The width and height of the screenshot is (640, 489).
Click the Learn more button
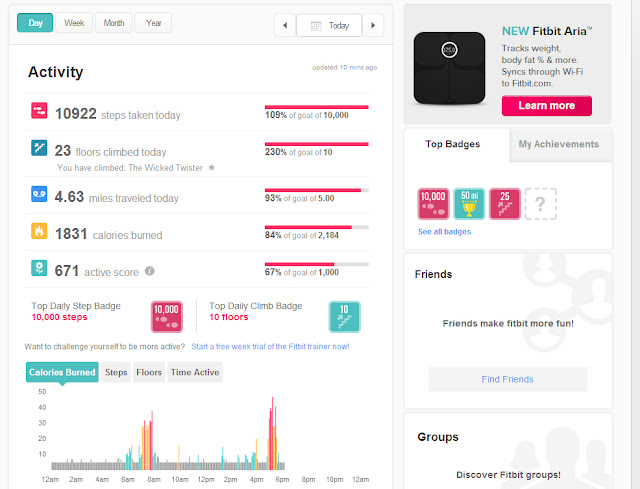pyautogui.click(x=547, y=106)
